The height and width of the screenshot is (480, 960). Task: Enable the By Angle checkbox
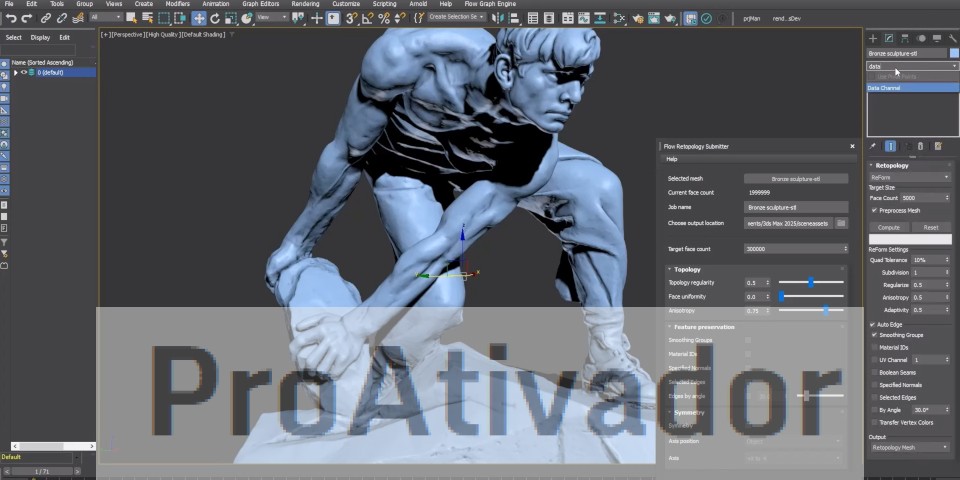(875, 410)
